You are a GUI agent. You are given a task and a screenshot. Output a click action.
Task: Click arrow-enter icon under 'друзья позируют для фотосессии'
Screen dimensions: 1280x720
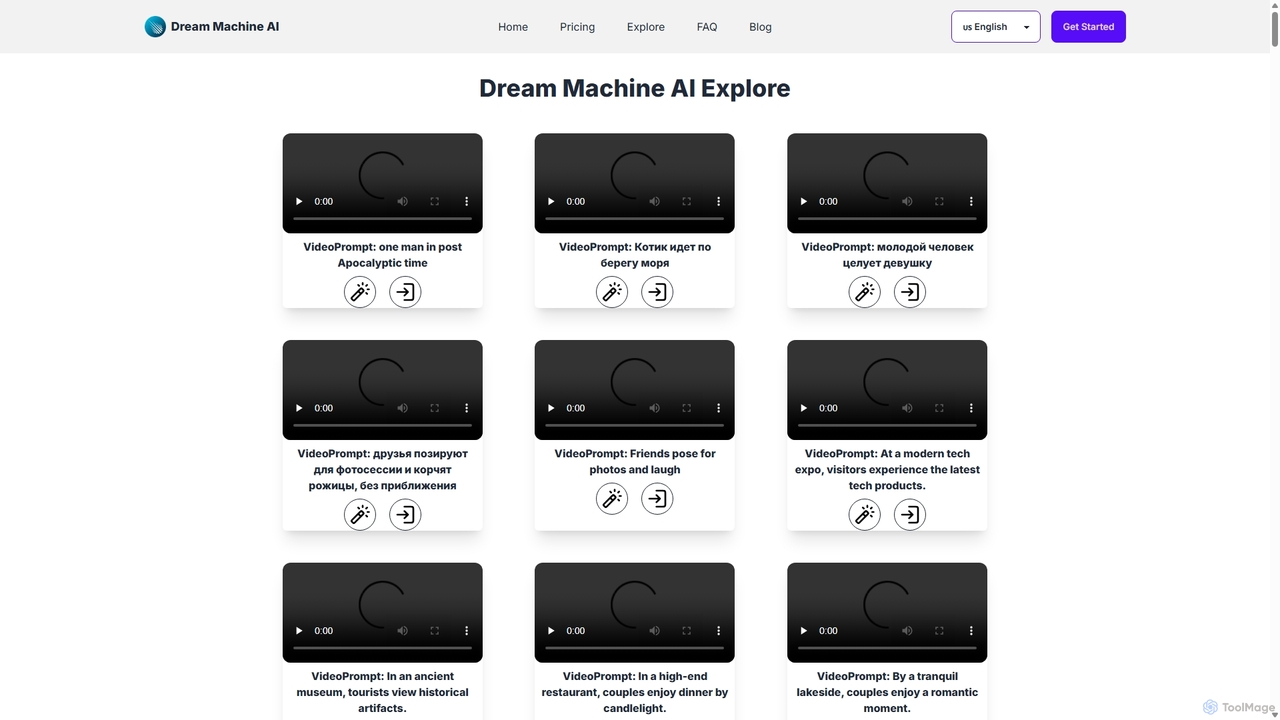(x=405, y=515)
